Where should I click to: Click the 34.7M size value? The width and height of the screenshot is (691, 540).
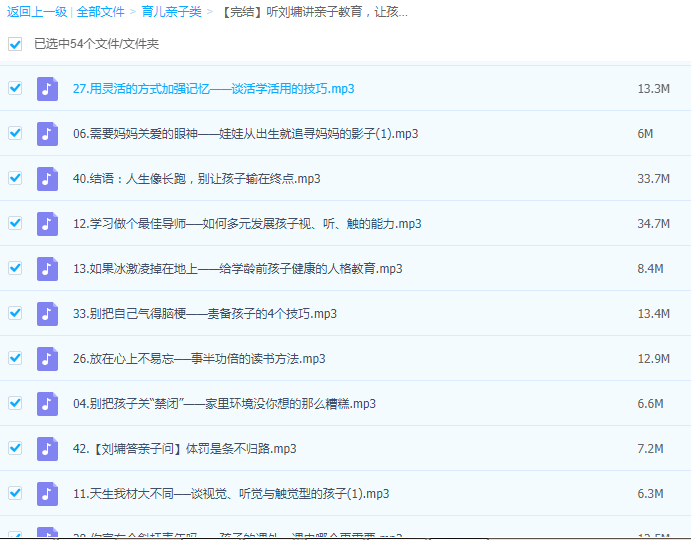tap(654, 224)
